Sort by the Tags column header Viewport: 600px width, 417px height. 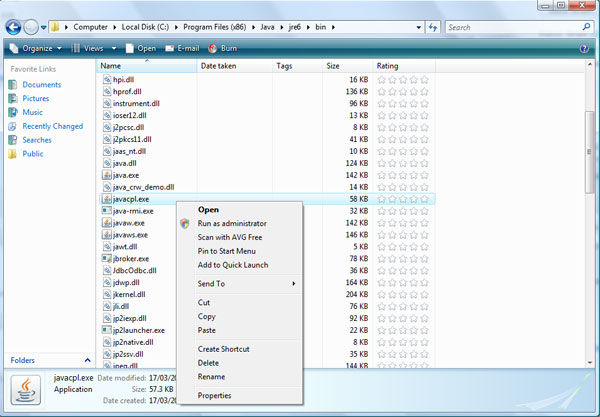tap(297, 66)
